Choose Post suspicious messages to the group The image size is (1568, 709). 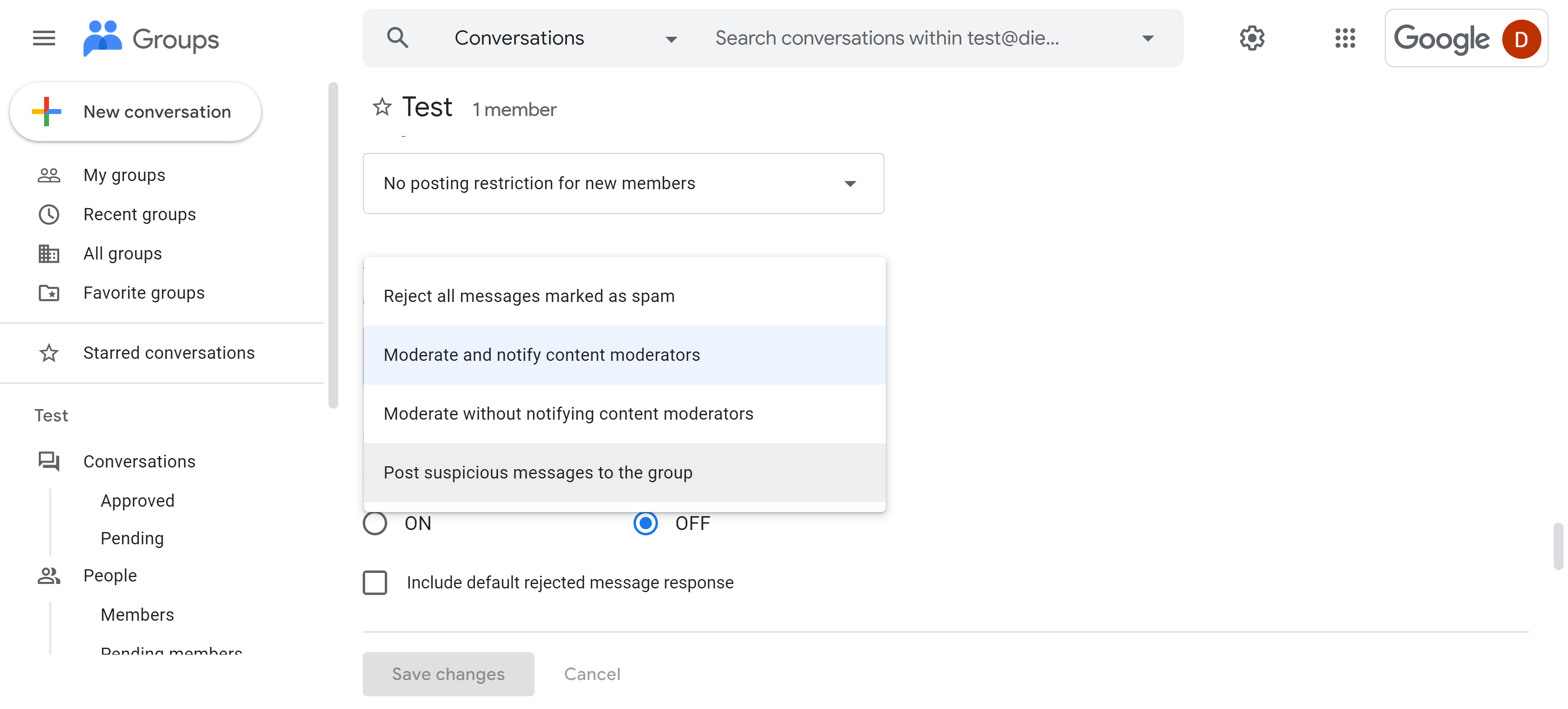[538, 473]
